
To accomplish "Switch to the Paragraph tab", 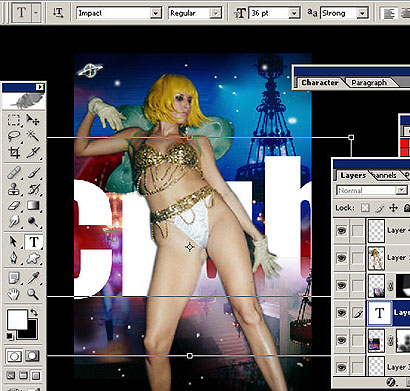I will [x=369, y=83].
